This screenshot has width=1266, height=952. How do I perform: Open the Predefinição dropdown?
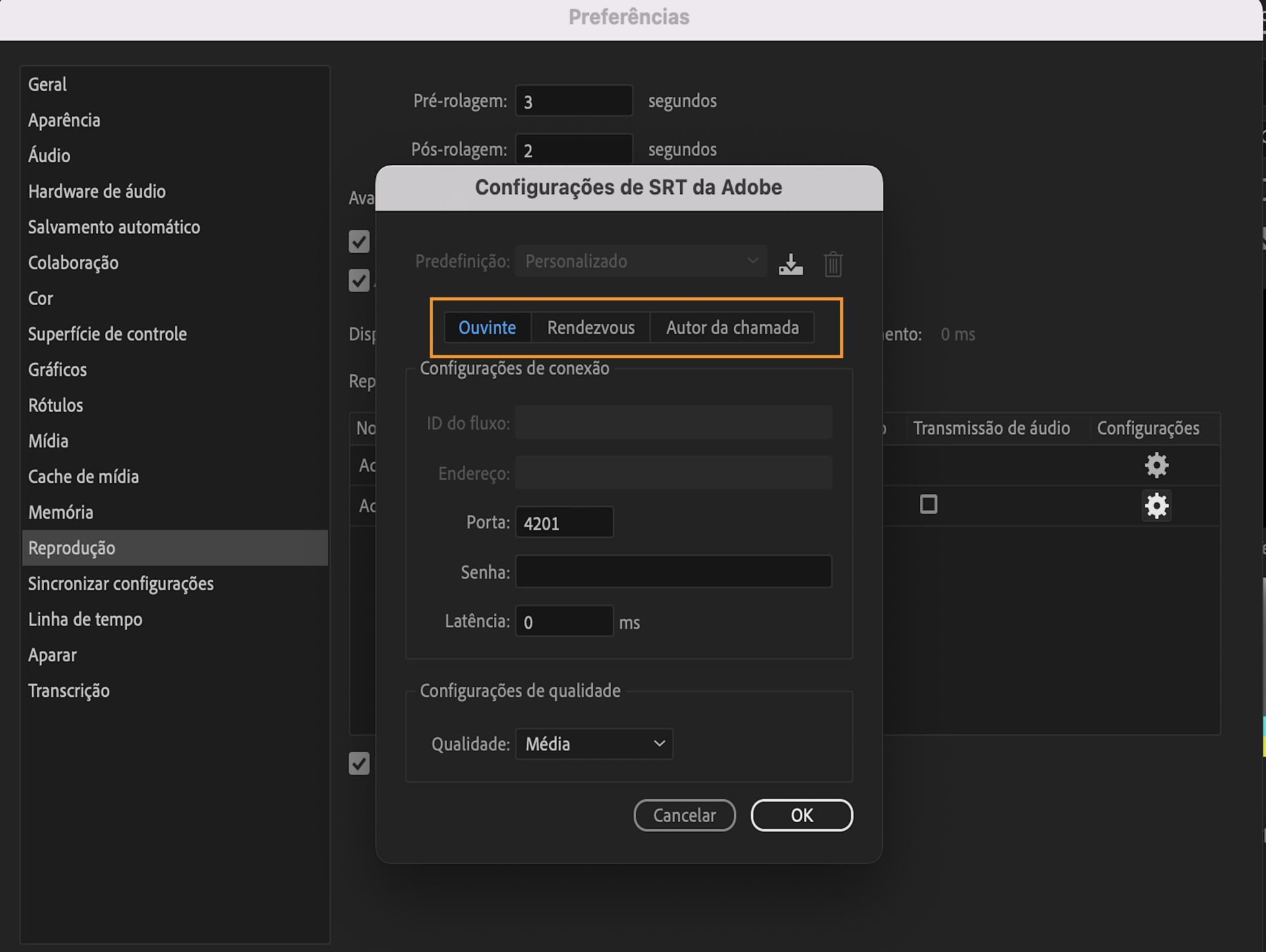click(640, 261)
